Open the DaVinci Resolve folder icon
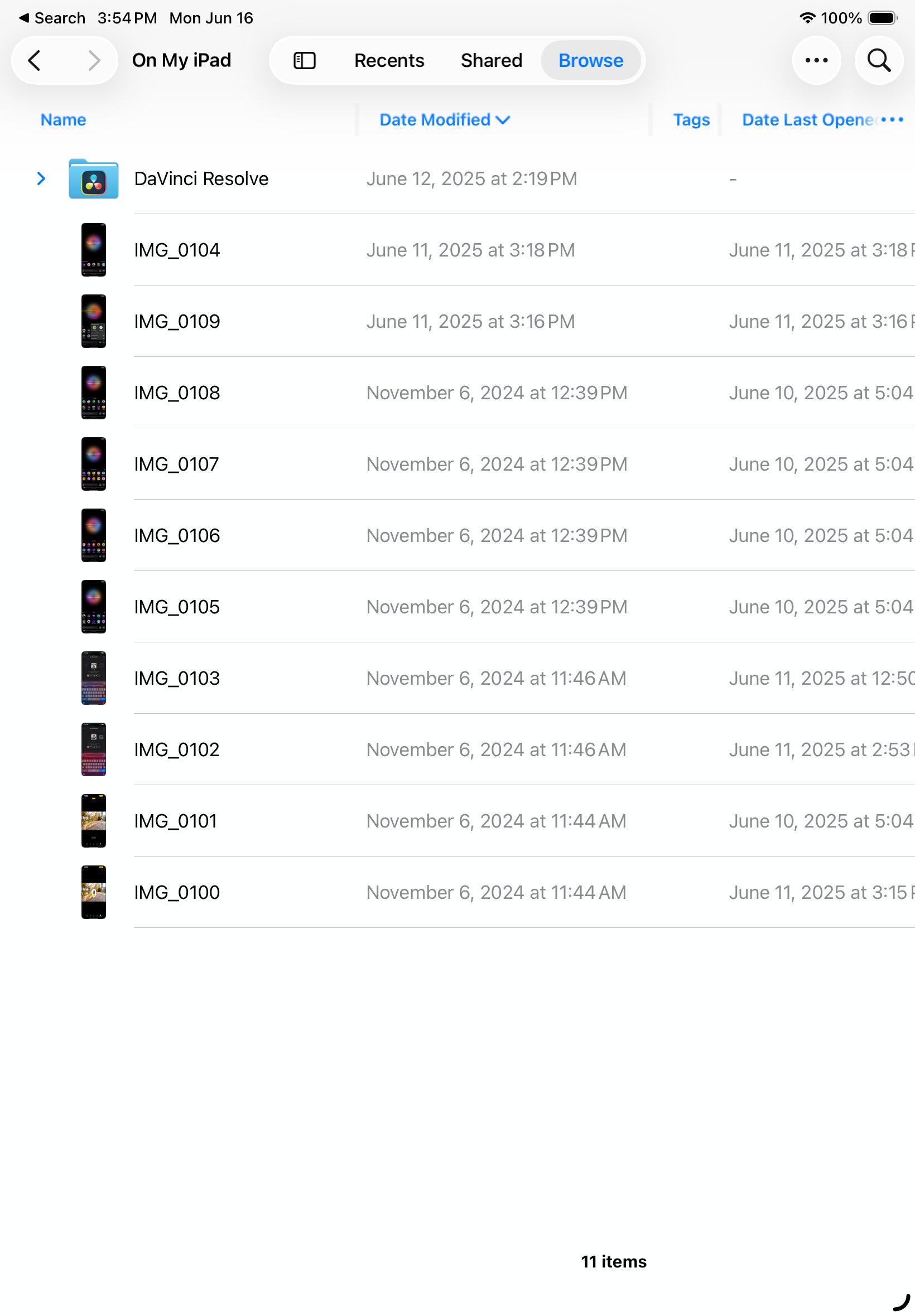 tap(93, 179)
